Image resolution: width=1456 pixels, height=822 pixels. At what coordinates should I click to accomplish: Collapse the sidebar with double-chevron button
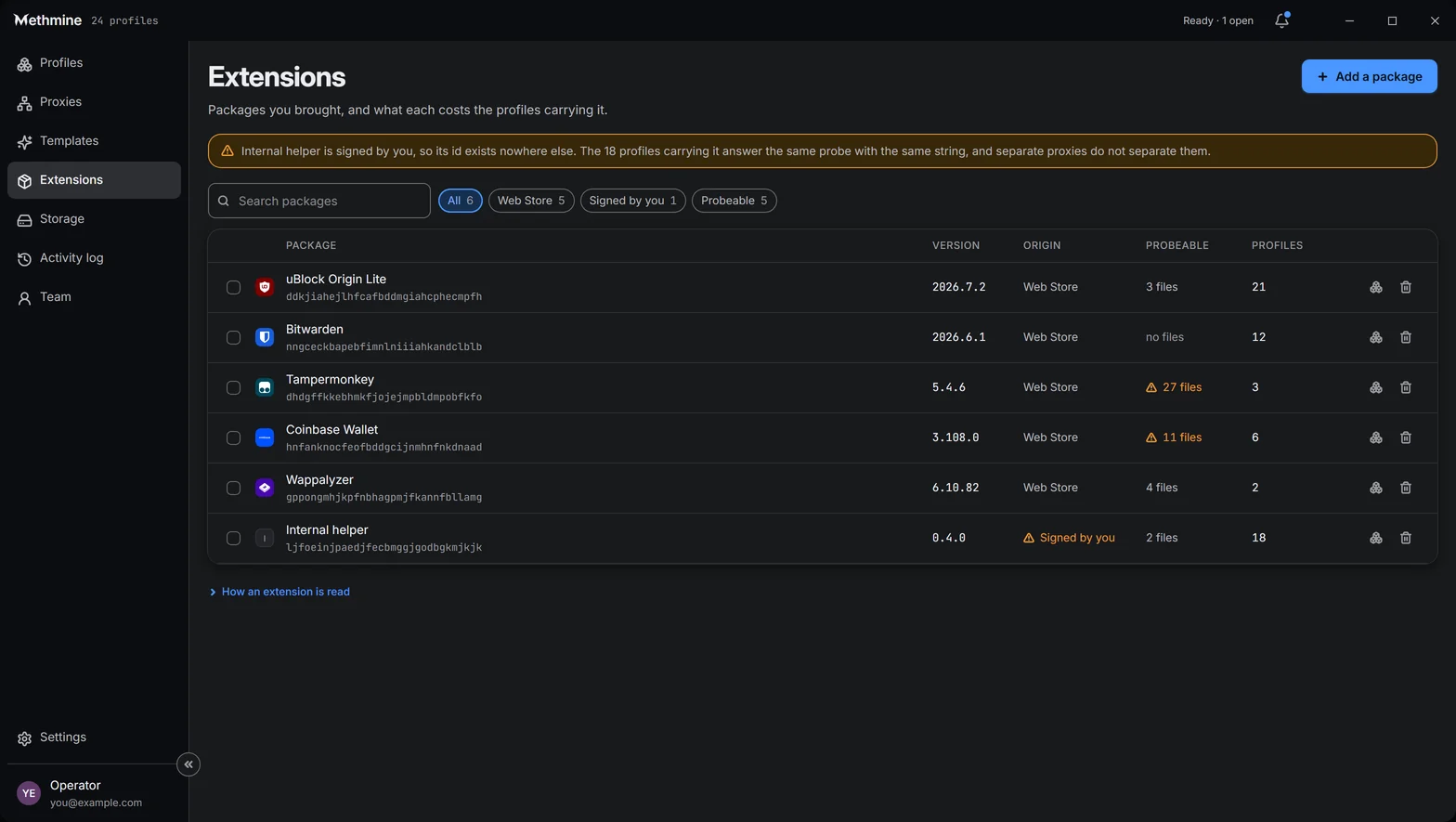point(188,764)
